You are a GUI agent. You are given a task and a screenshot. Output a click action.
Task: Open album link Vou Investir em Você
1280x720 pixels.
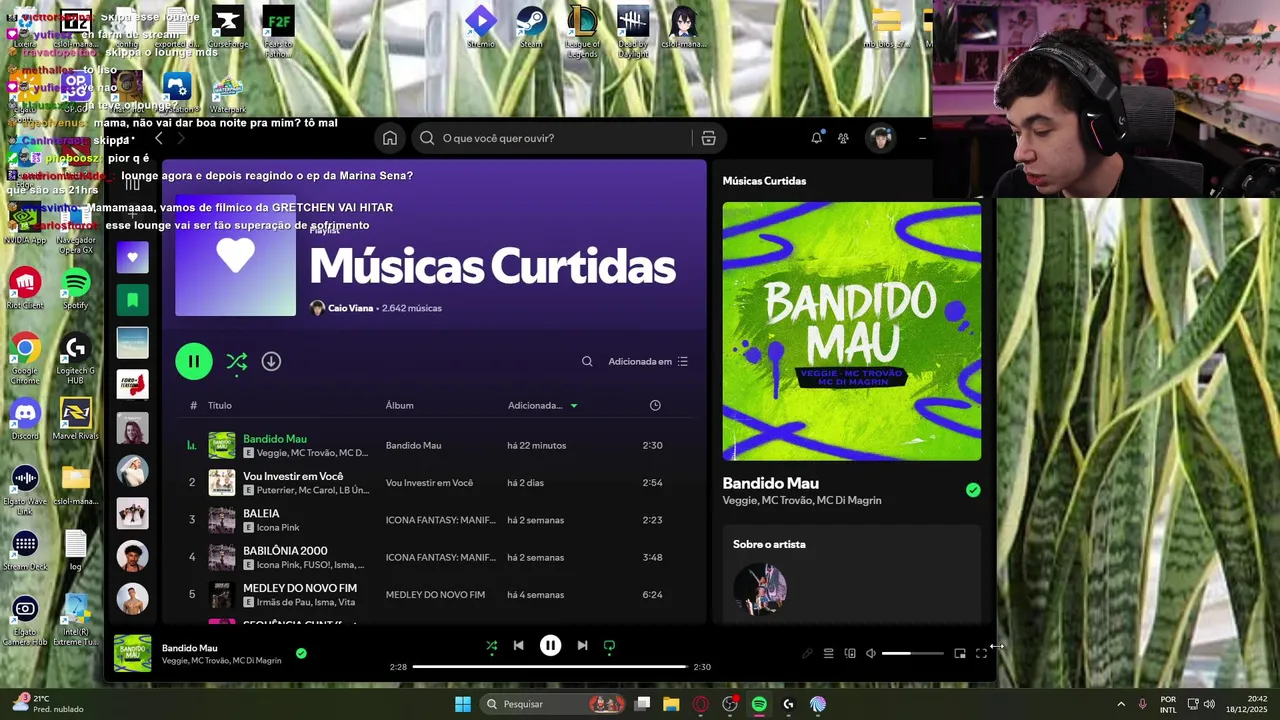(x=429, y=483)
